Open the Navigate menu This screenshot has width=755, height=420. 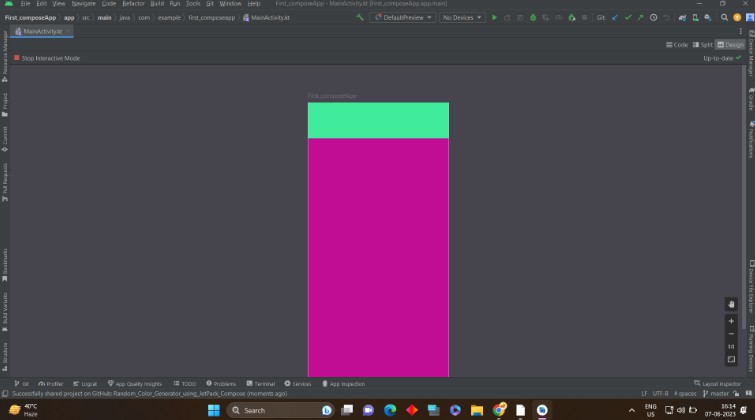(x=84, y=3)
